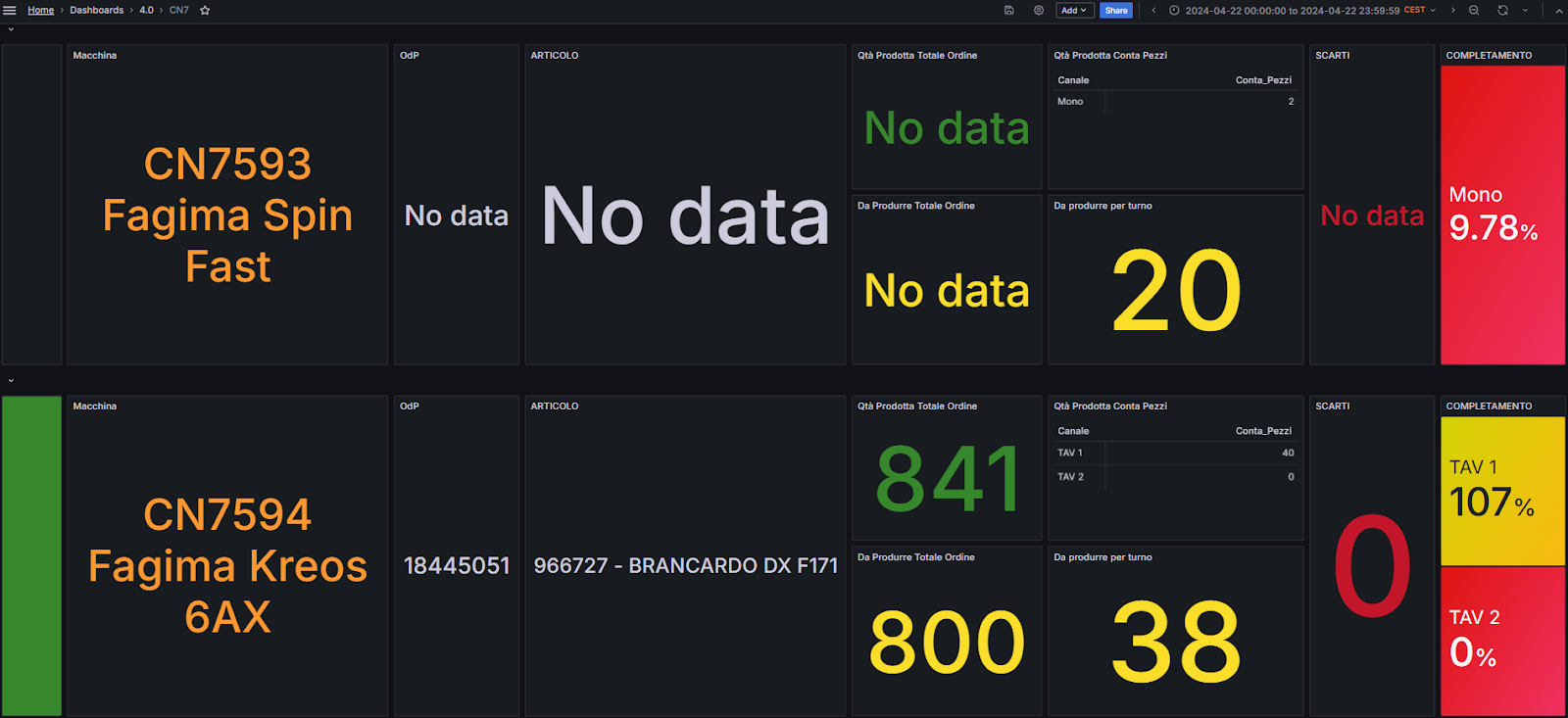1568x718 pixels.
Task: Click the second row's ARTICOLO panel title
Action: pyautogui.click(x=555, y=407)
